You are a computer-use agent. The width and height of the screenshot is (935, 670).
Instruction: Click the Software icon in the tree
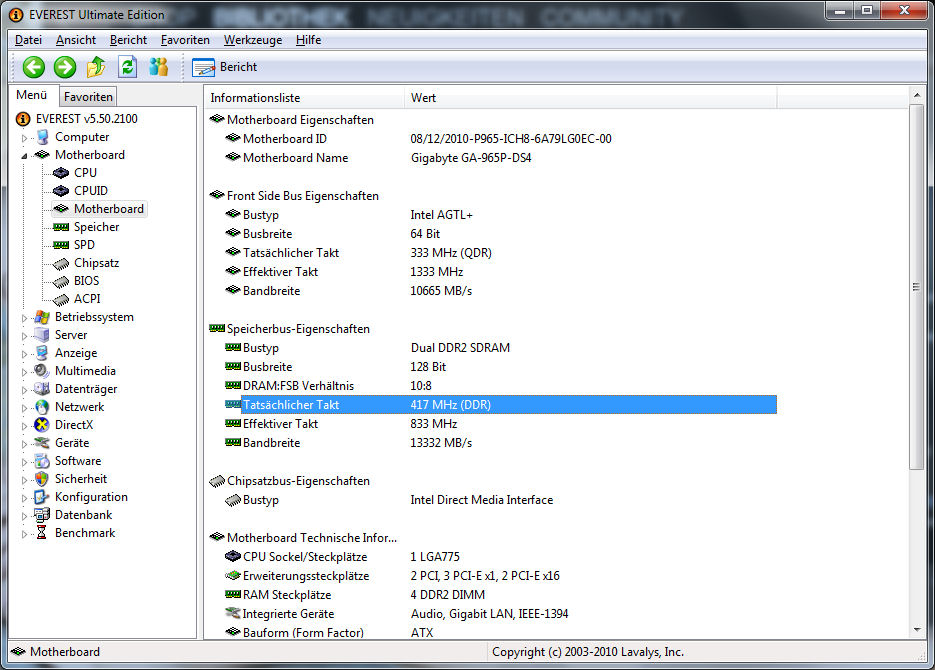(x=42, y=461)
